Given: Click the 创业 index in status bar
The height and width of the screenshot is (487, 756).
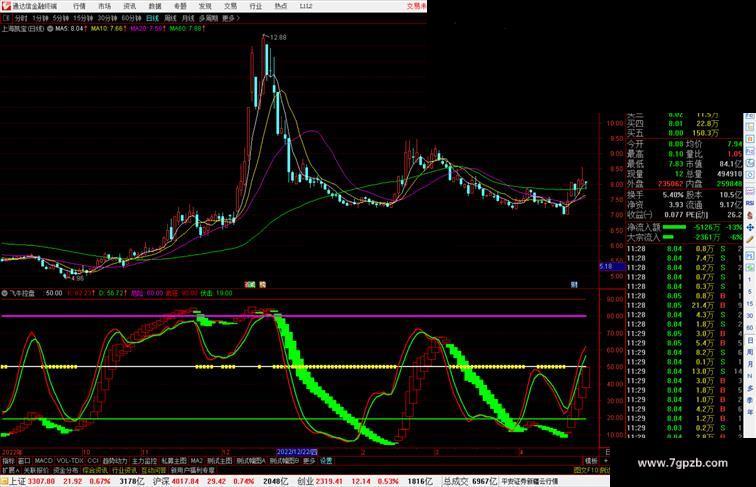Looking at the screenshot, I should pos(305,481).
